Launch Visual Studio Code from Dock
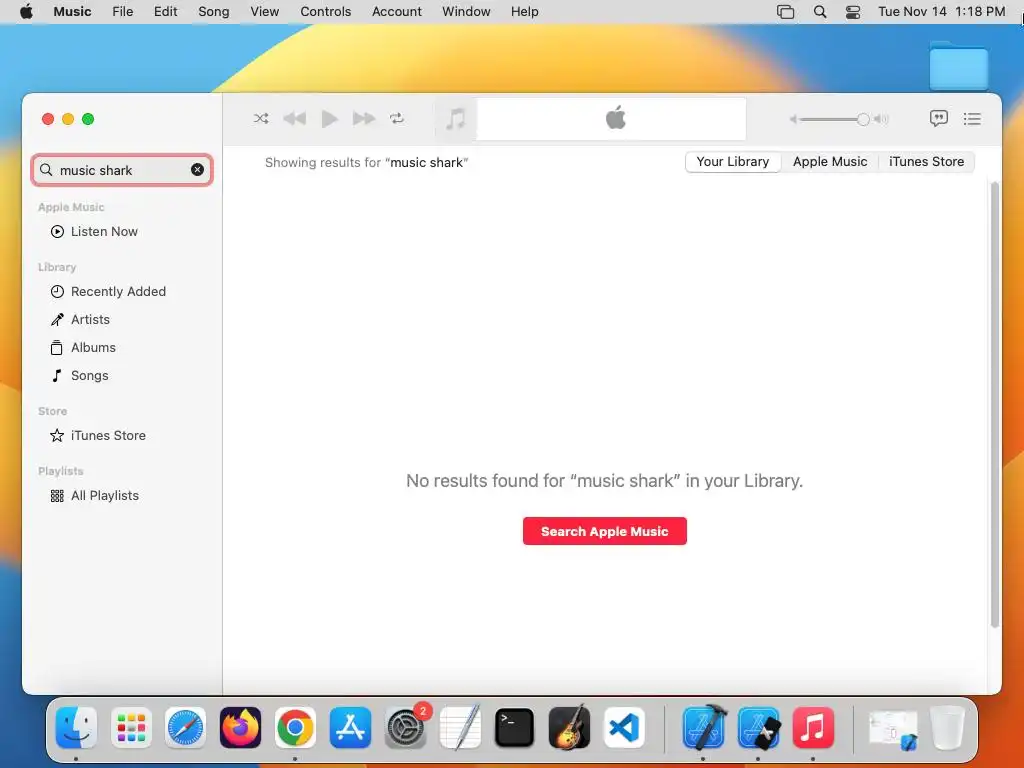The height and width of the screenshot is (768, 1024). pos(624,728)
